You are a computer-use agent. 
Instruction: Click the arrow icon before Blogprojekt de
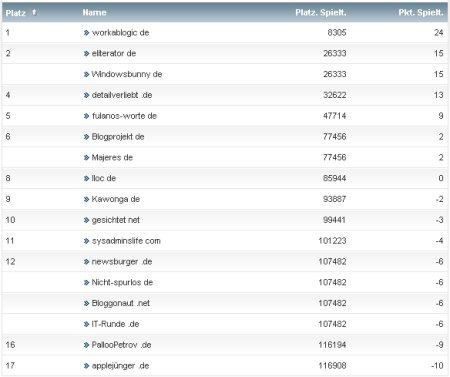tap(86, 137)
